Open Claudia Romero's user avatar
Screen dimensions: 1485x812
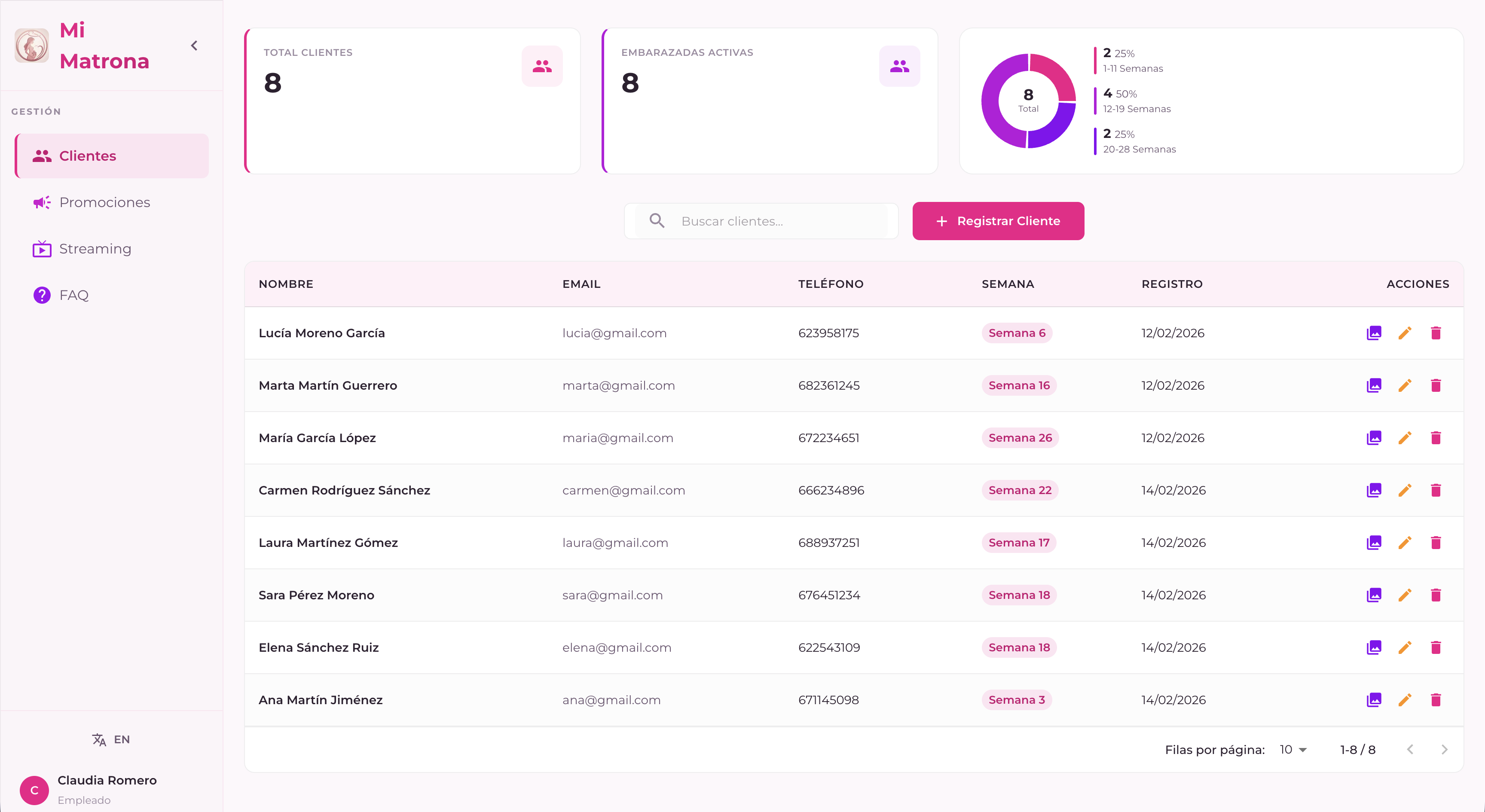(x=34, y=790)
